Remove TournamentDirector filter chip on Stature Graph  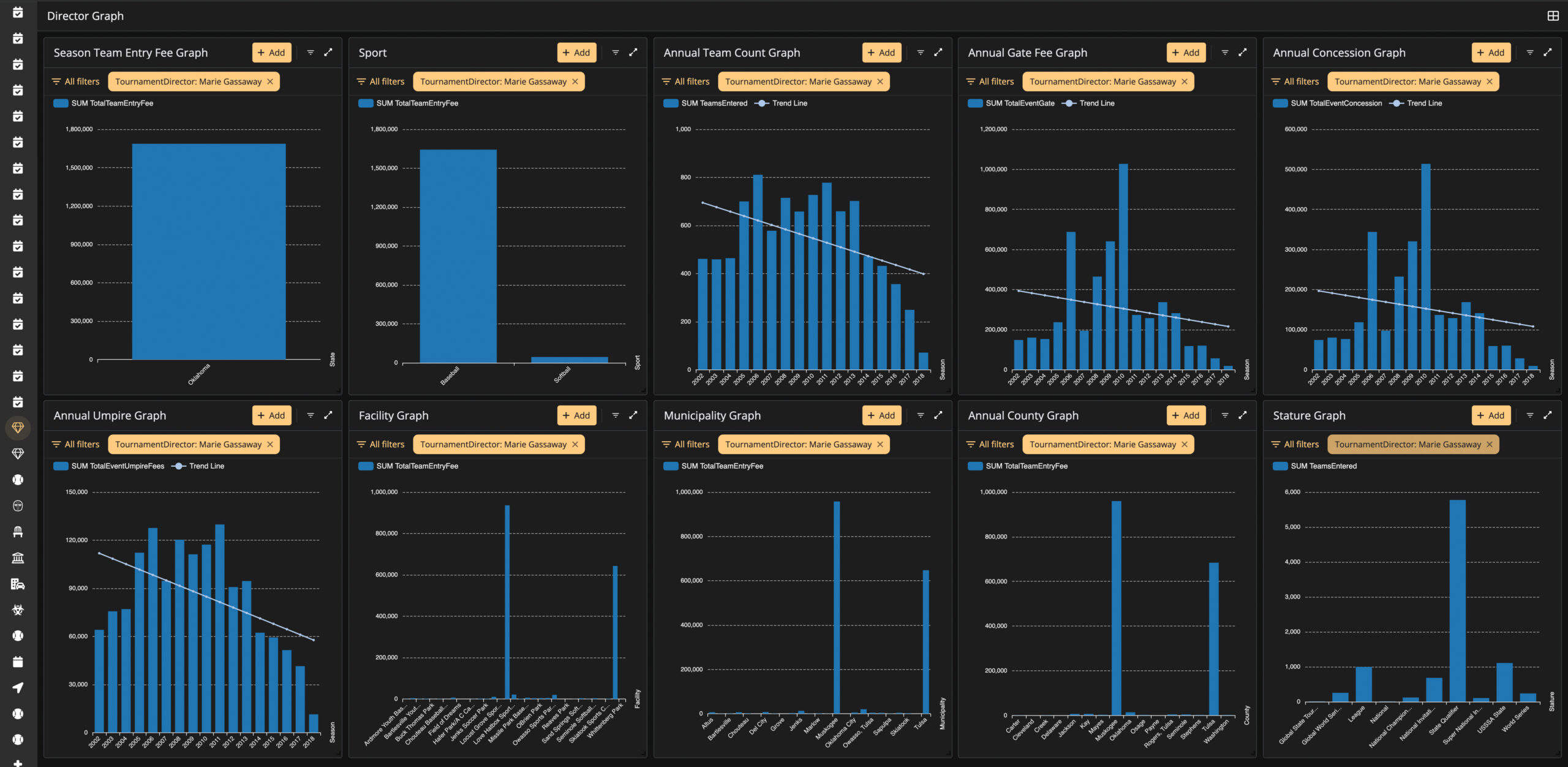pyautogui.click(x=1490, y=444)
